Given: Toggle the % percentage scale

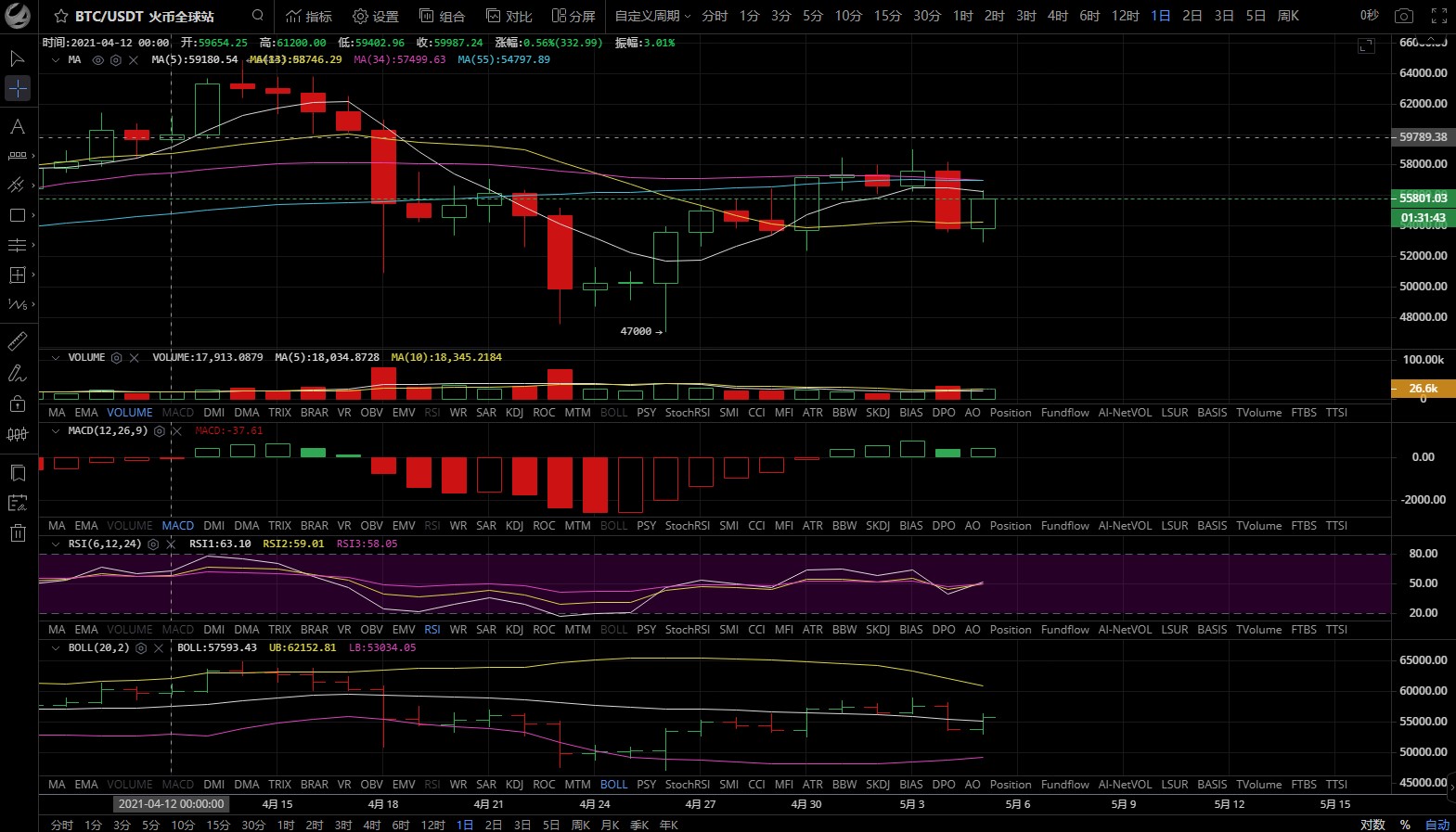Looking at the screenshot, I should click(1405, 825).
